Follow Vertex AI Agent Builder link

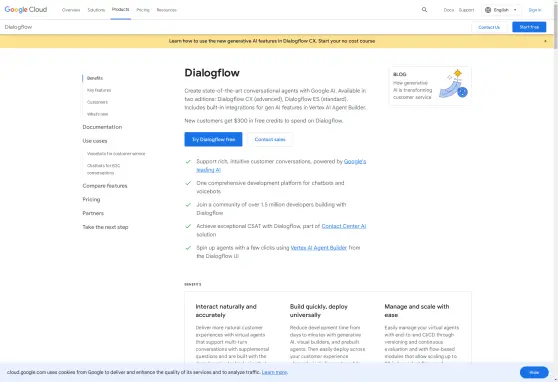pos(319,248)
